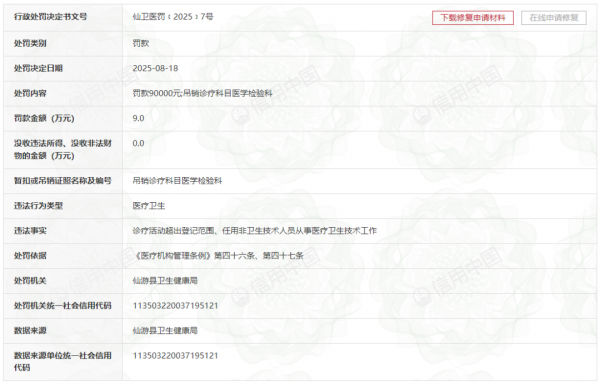Click the 罚款 value in 处罚类别 row

pos(140,43)
